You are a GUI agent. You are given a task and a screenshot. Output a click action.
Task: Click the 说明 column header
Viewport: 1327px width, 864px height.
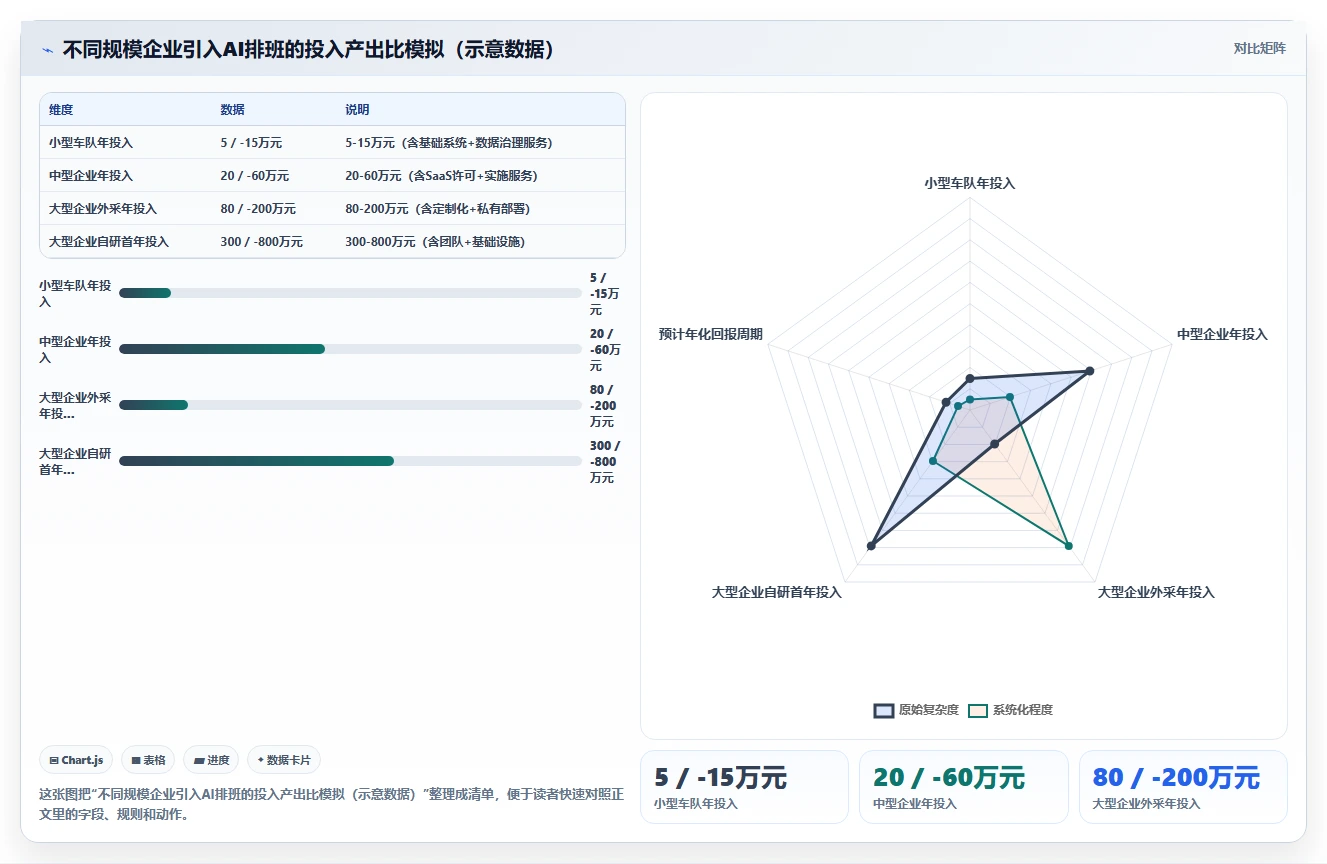point(358,110)
